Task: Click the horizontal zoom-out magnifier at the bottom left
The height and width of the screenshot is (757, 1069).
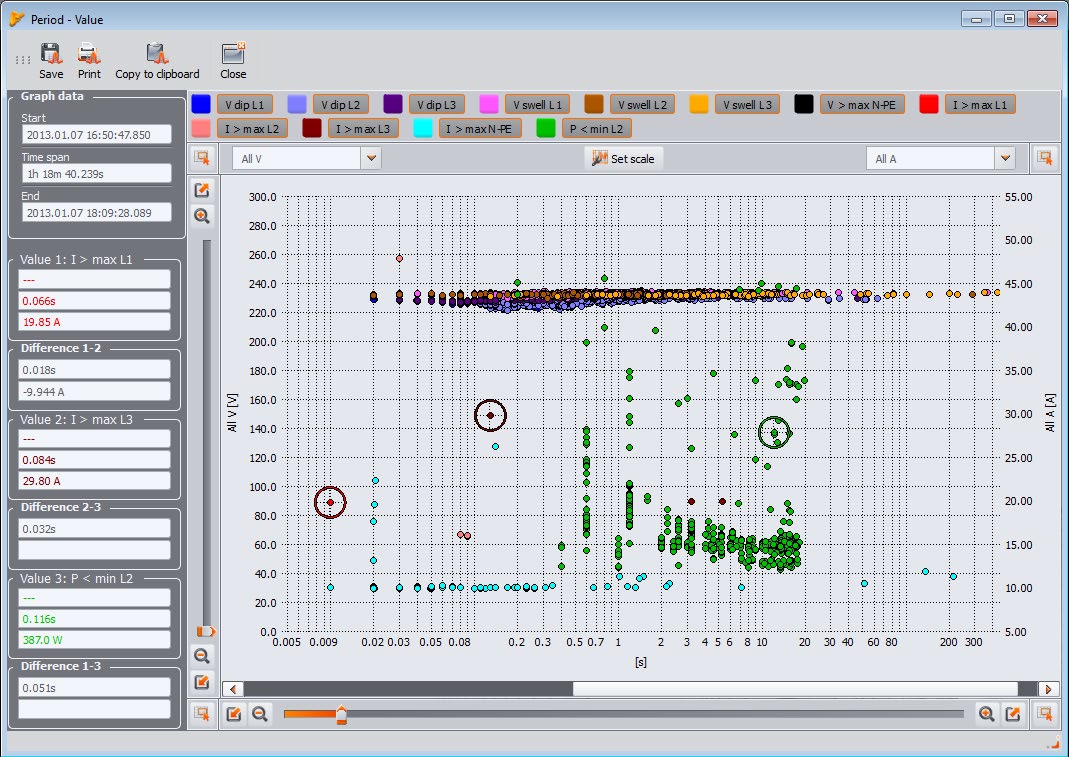Action: coord(260,713)
